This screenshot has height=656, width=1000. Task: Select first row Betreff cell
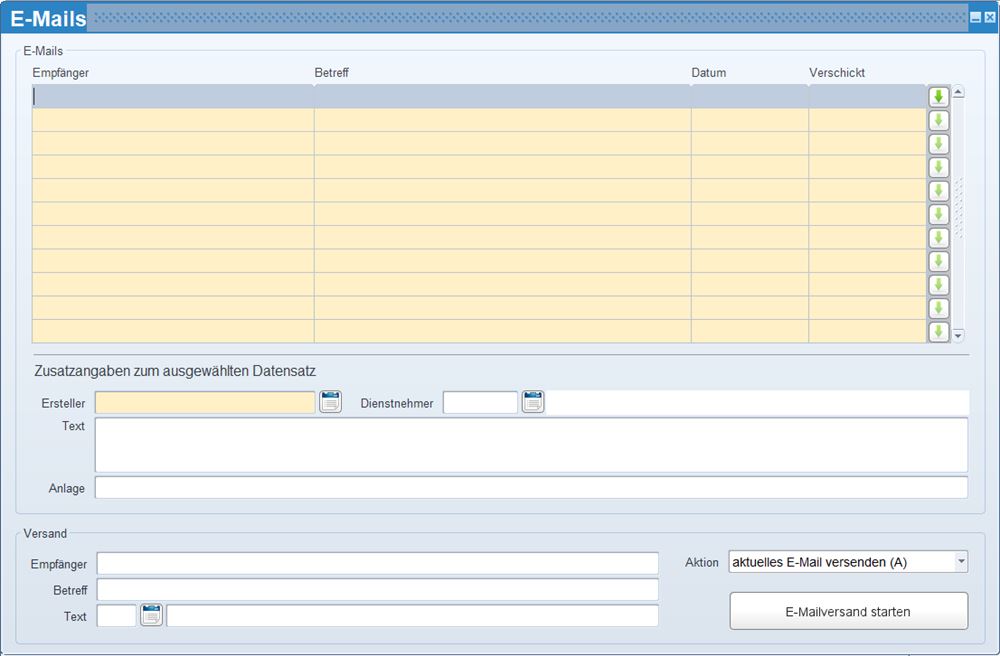click(x=502, y=97)
